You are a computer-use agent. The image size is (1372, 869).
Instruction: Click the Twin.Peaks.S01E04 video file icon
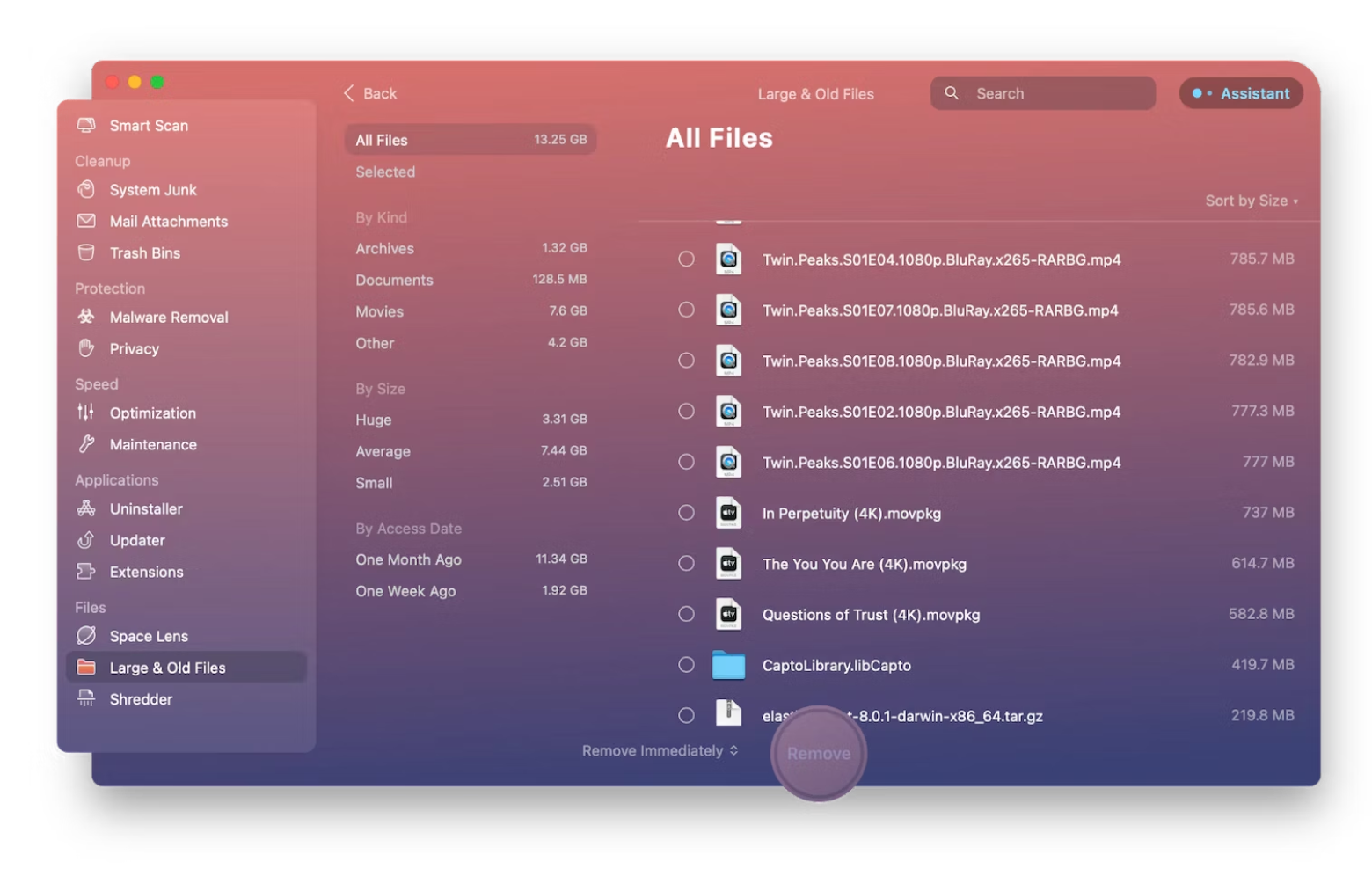click(x=728, y=259)
